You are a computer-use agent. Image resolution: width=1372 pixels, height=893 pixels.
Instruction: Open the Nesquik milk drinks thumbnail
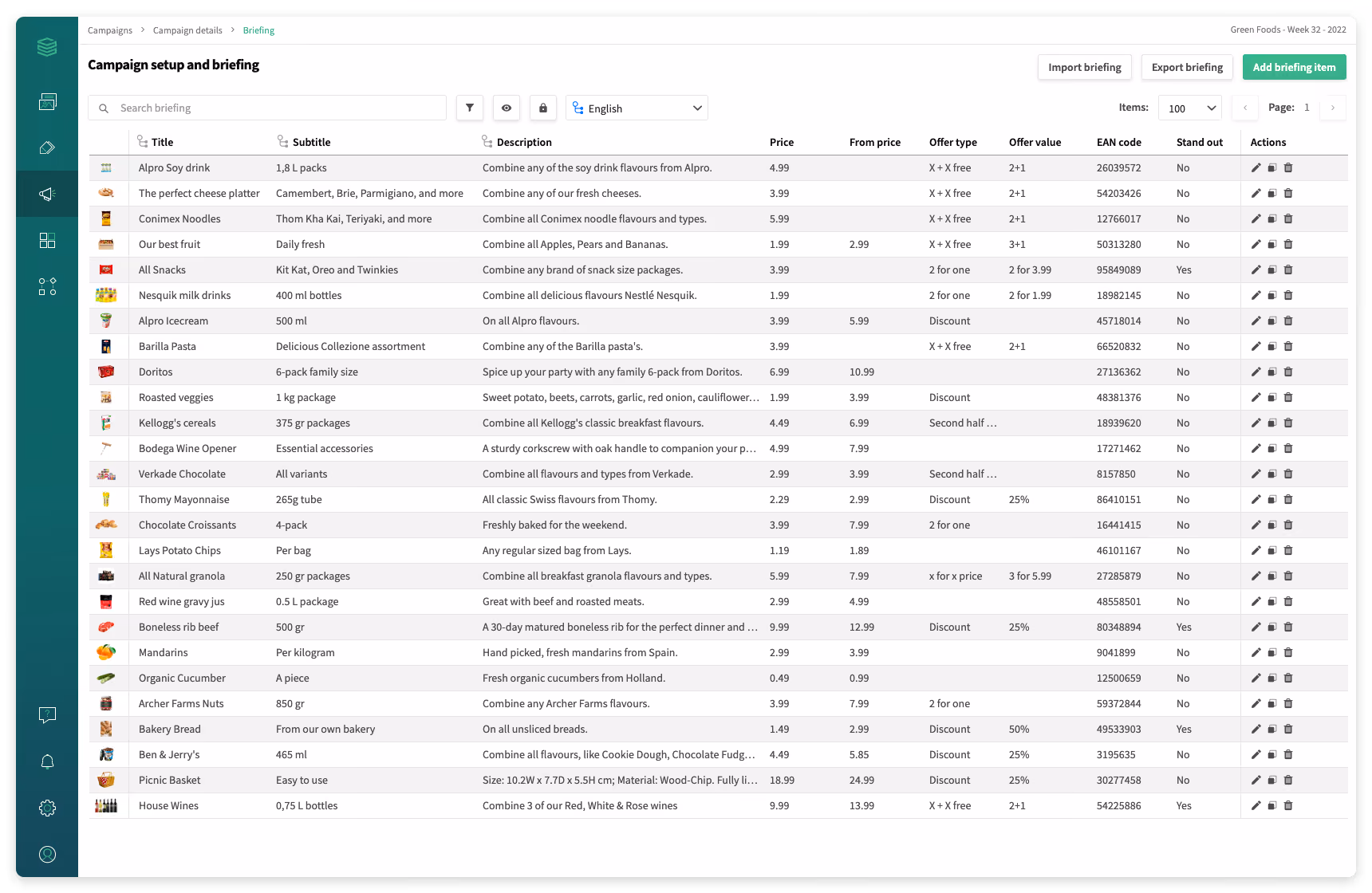coord(106,295)
